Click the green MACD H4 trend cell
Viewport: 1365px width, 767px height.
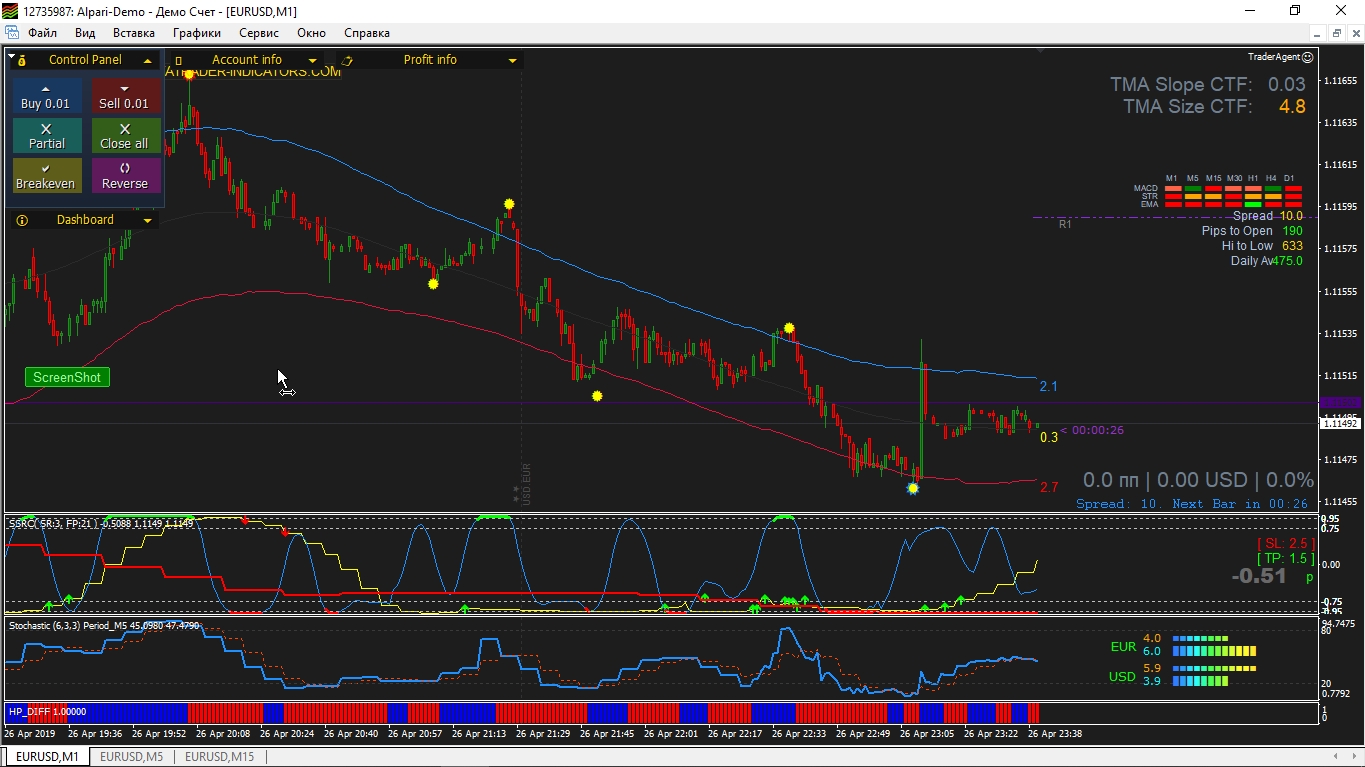coord(1273,188)
